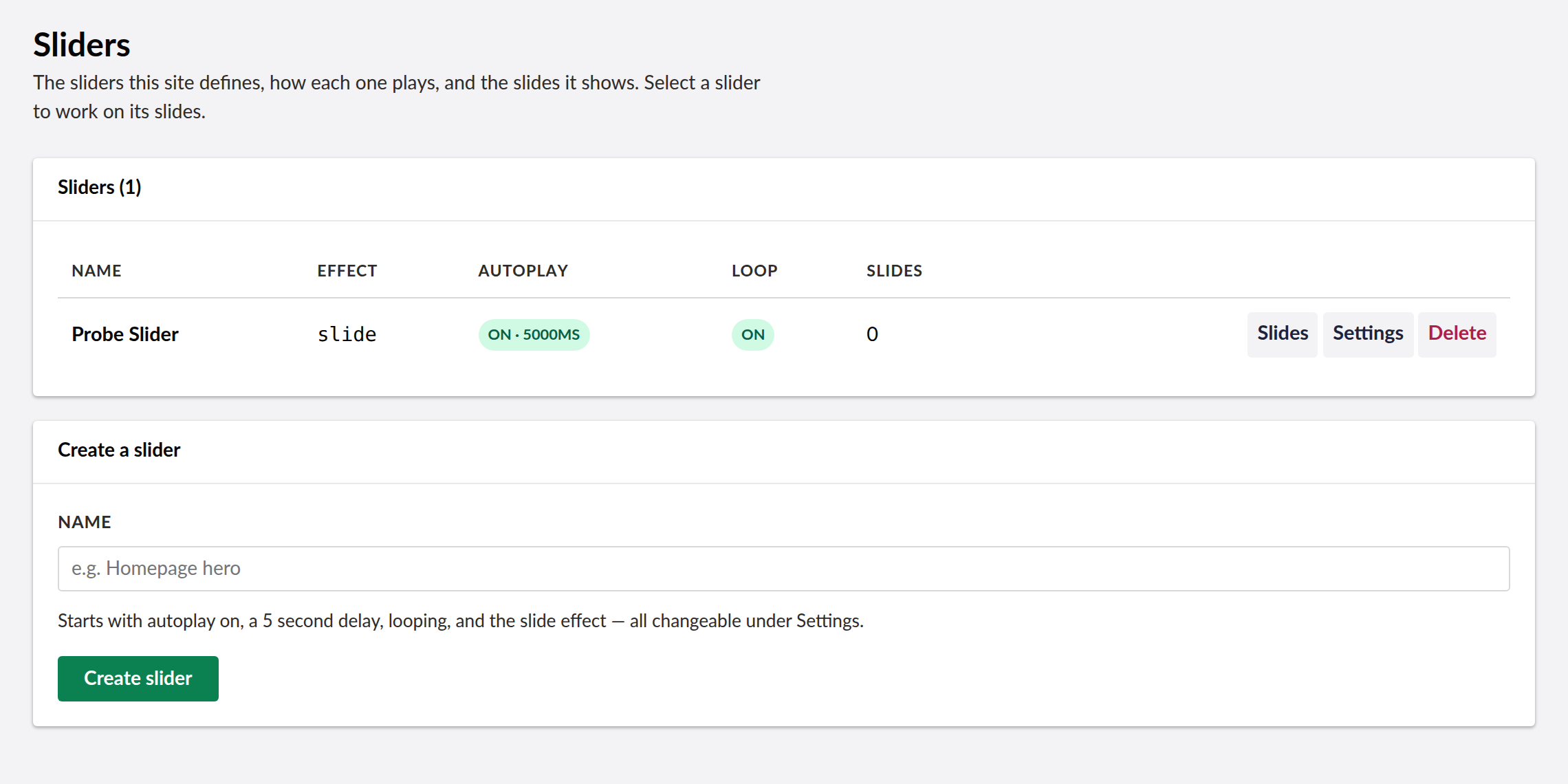Focus the slider Name input field
This screenshot has height=784, width=1568.
784,569
